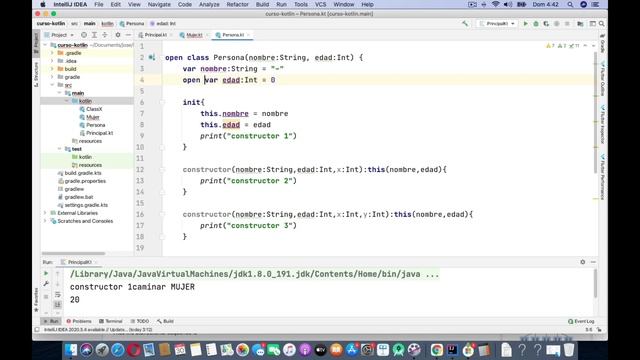The width and height of the screenshot is (640, 360).
Task: Toggle the Favorites tool window side tab
Action: (36, 300)
